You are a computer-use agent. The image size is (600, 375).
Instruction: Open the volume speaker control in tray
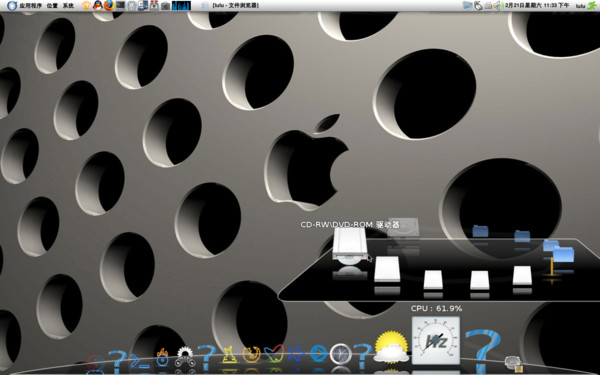tap(497, 5)
